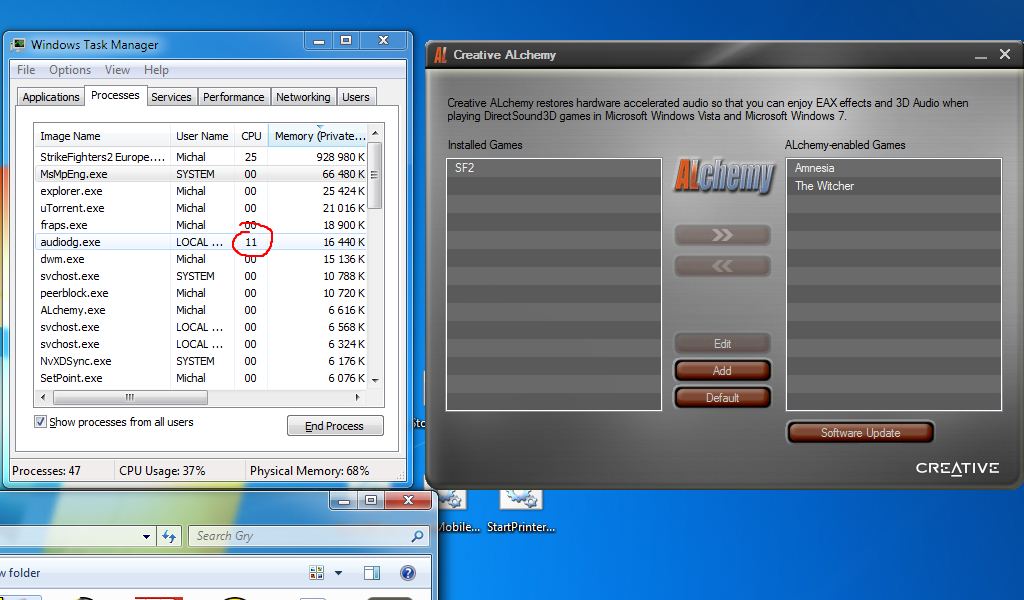Click Creative ALchemy AL logo in title bar
The height and width of the screenshot is (600, 1024).
(x=440, y=55)
